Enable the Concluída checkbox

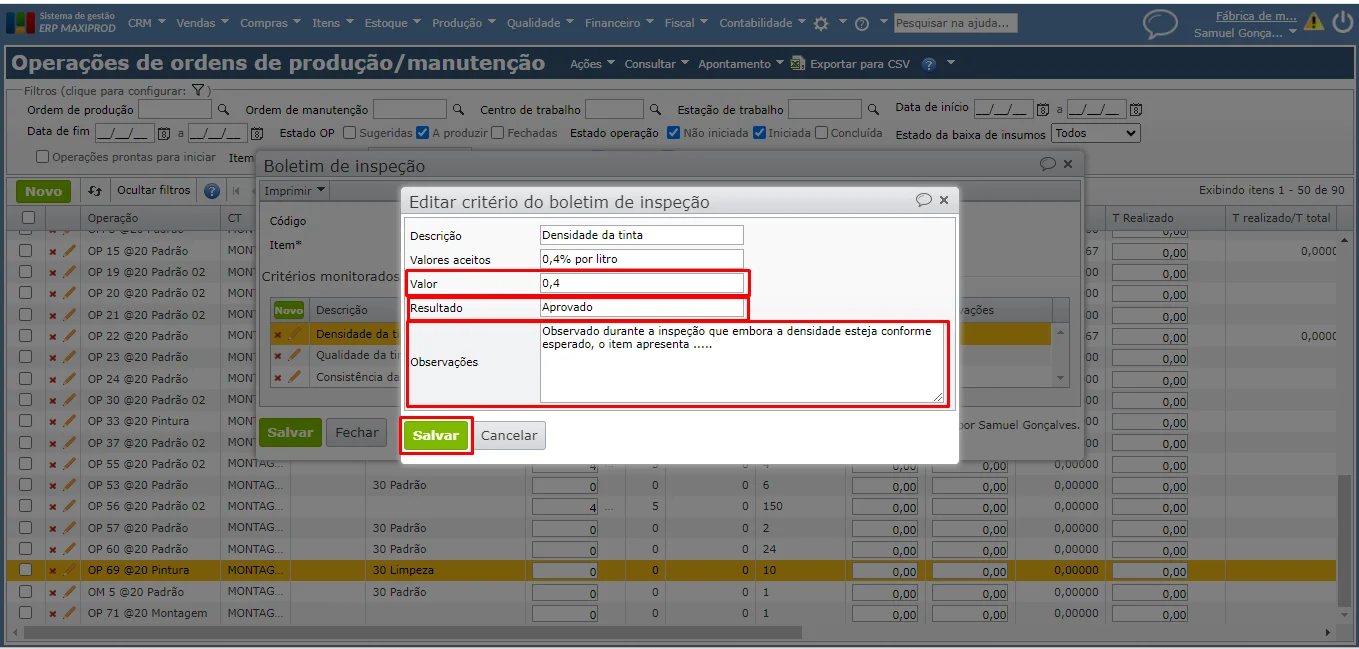pyautogui.click(x=821, y=132)
